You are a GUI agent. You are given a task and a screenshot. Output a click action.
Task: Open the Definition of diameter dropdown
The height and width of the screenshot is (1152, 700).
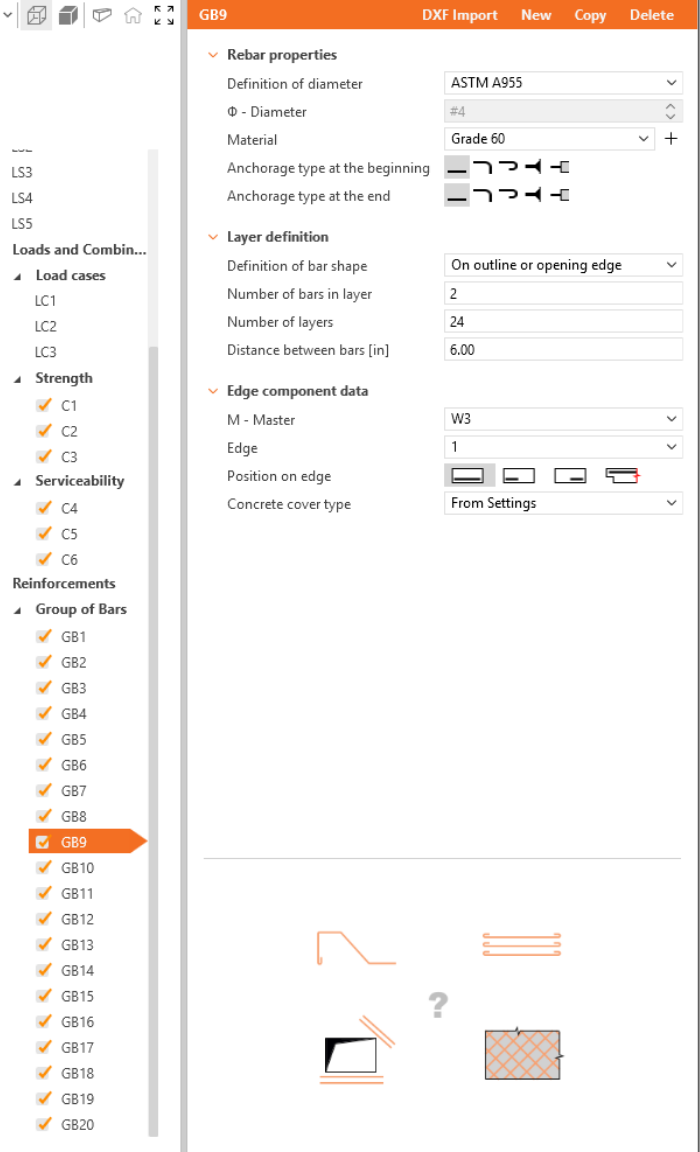coord(562,84)
